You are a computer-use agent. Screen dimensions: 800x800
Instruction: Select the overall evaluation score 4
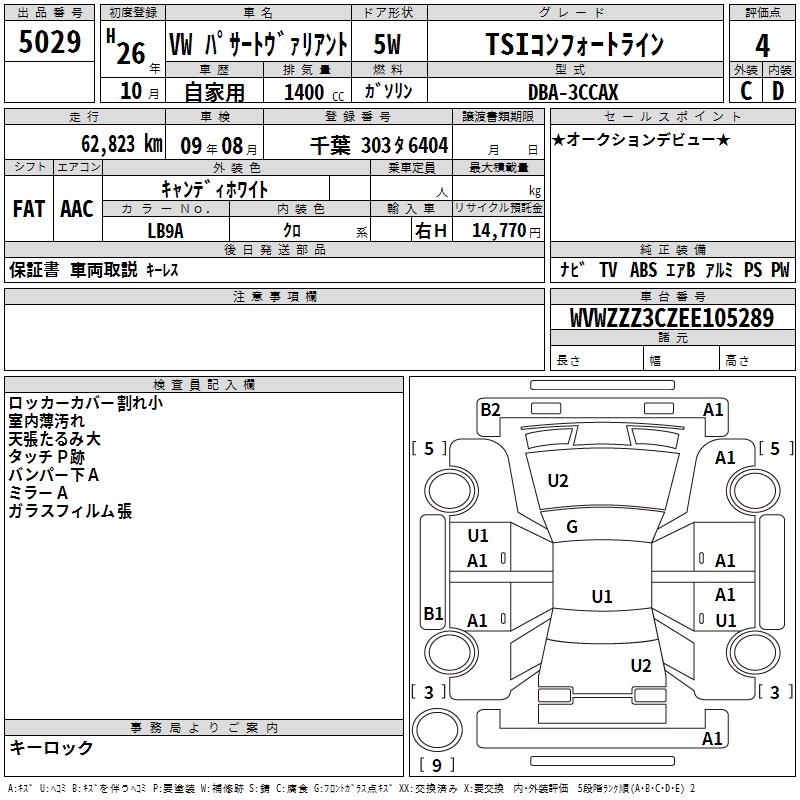(x=762, y=45)
